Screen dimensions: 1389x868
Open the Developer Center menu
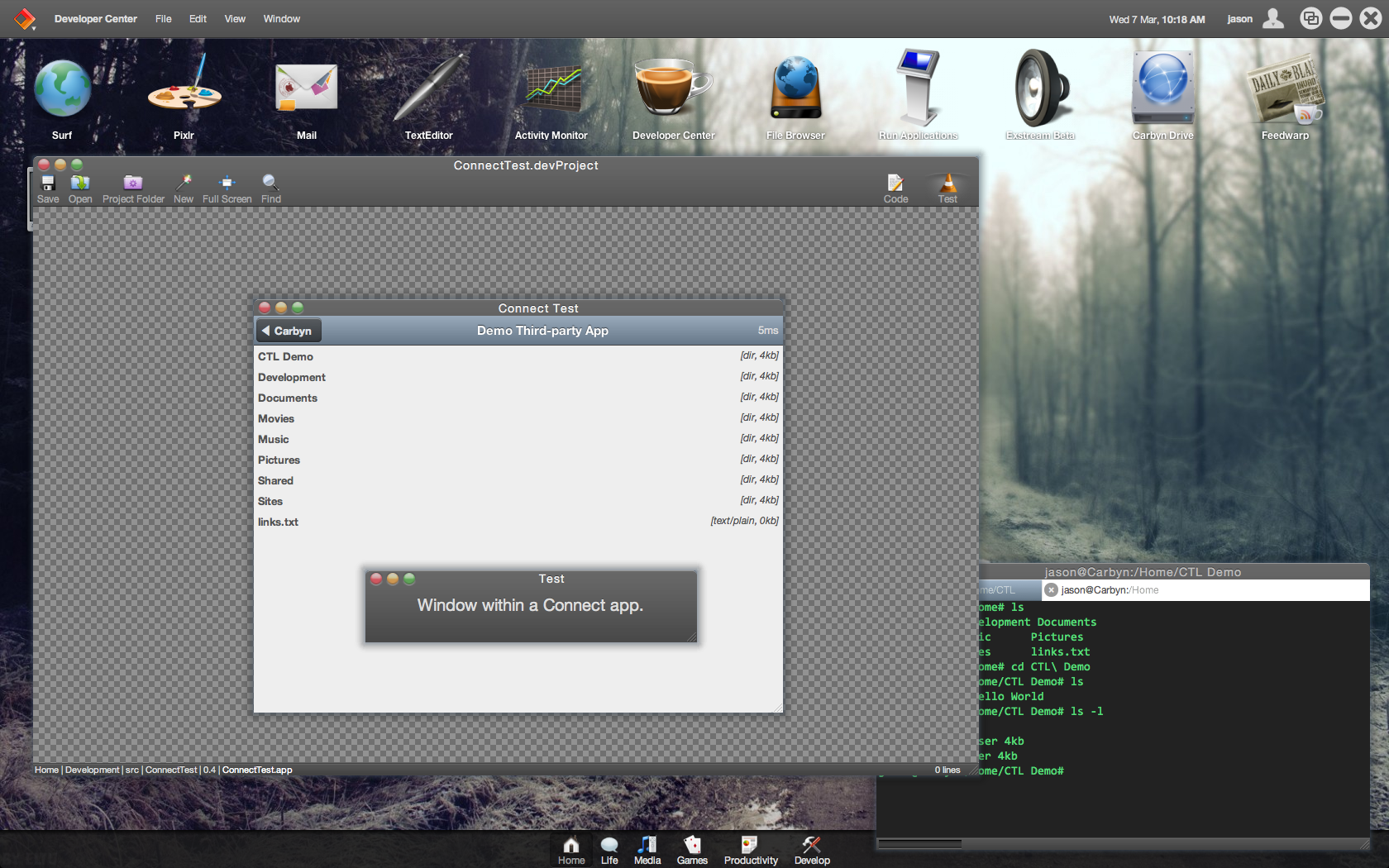click(96, 19)
